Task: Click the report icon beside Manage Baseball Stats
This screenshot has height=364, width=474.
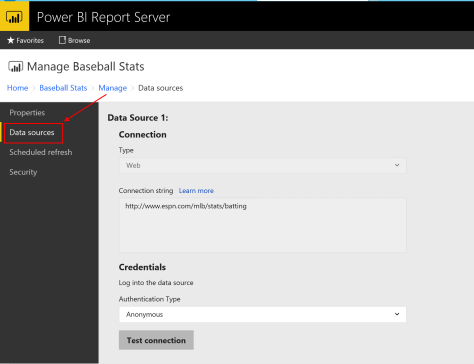Action: [15, 67]
